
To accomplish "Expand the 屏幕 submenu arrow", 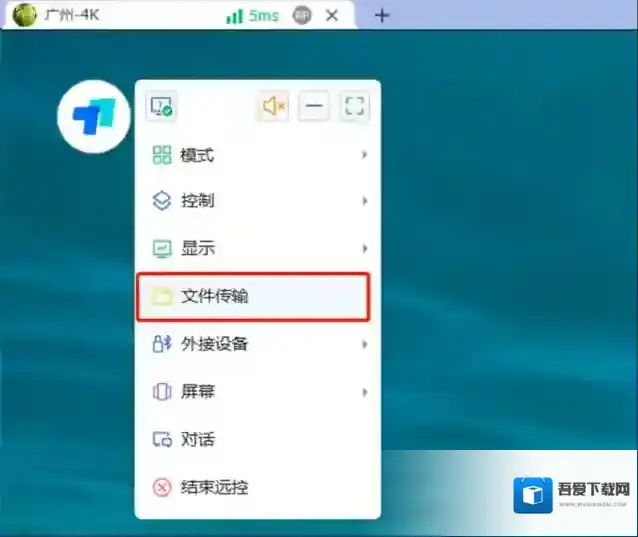I will pos(365,392).
